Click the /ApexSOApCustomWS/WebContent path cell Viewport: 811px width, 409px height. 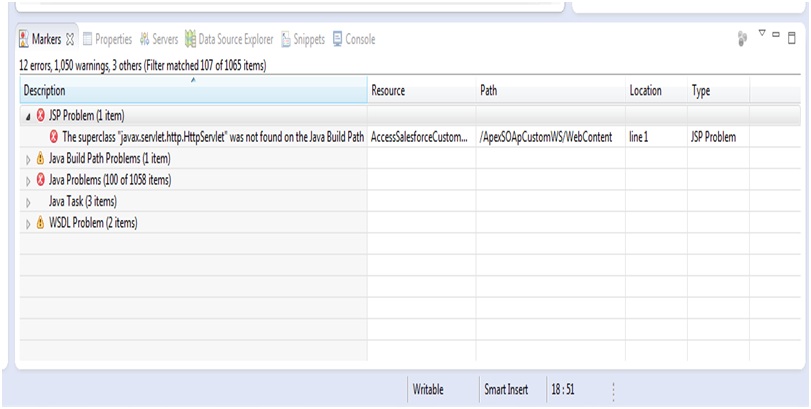tap(550, 137)
